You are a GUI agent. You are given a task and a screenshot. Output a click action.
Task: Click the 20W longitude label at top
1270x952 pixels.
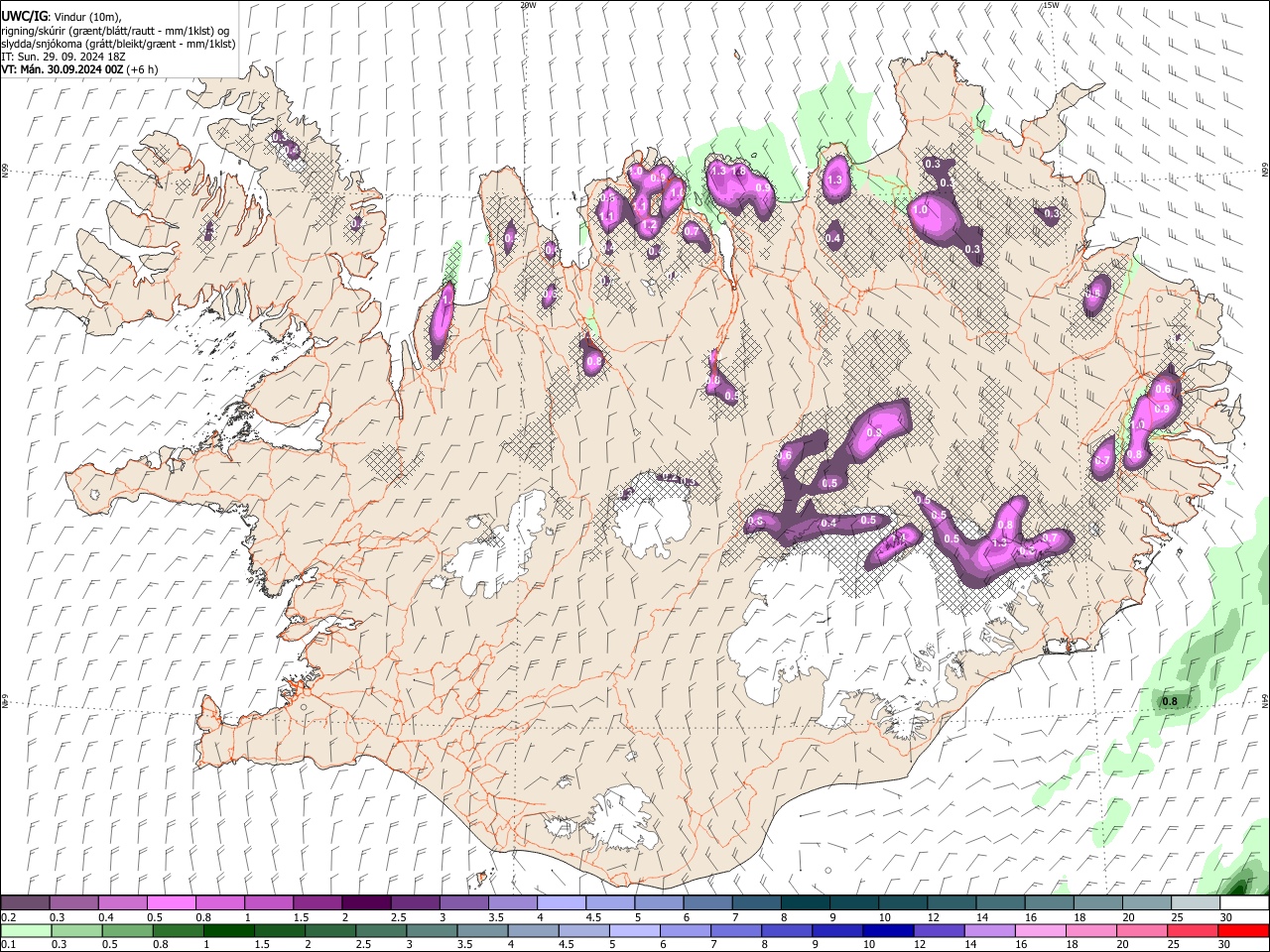(528, 5)
